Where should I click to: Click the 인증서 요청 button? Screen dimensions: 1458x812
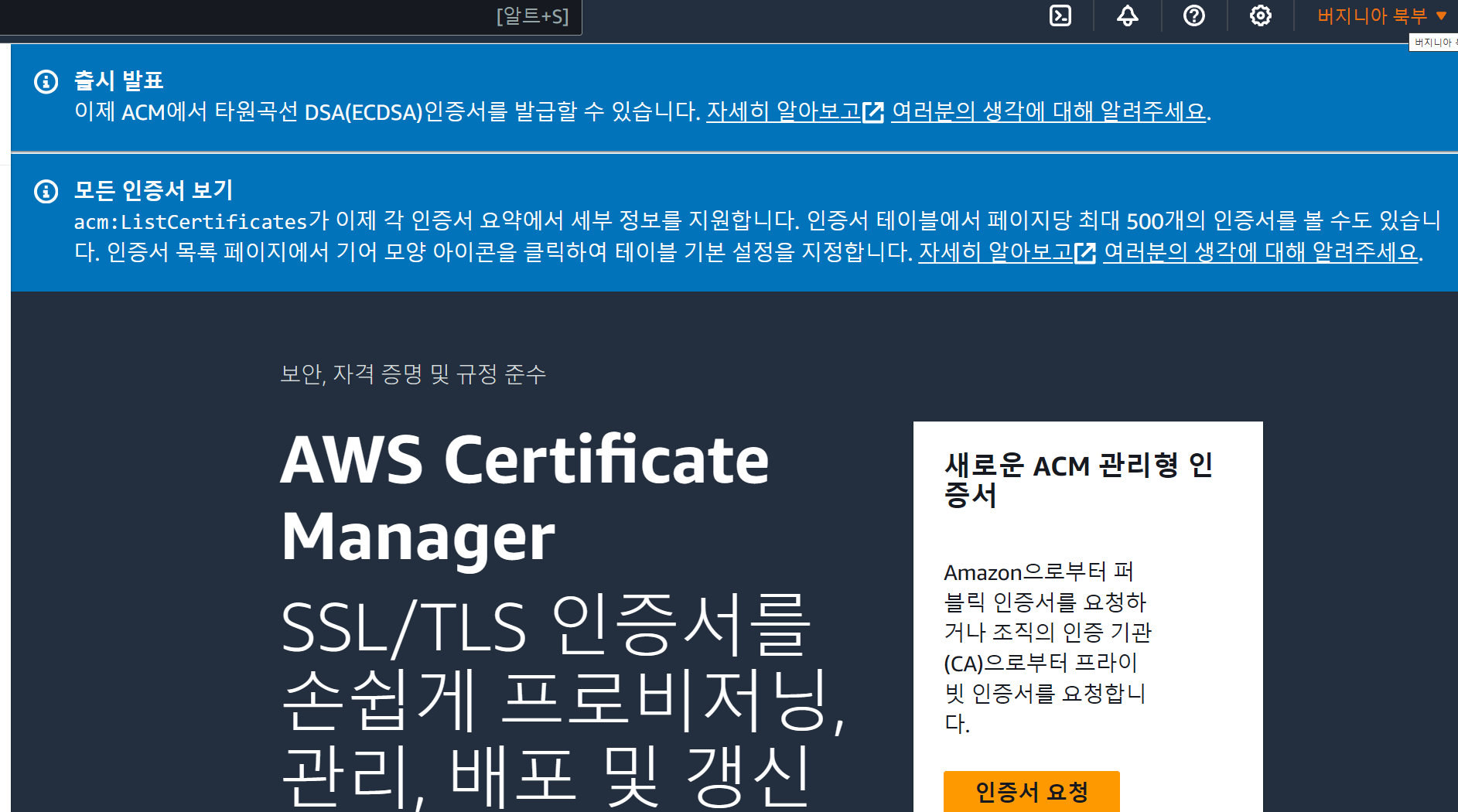point(1031,791)
